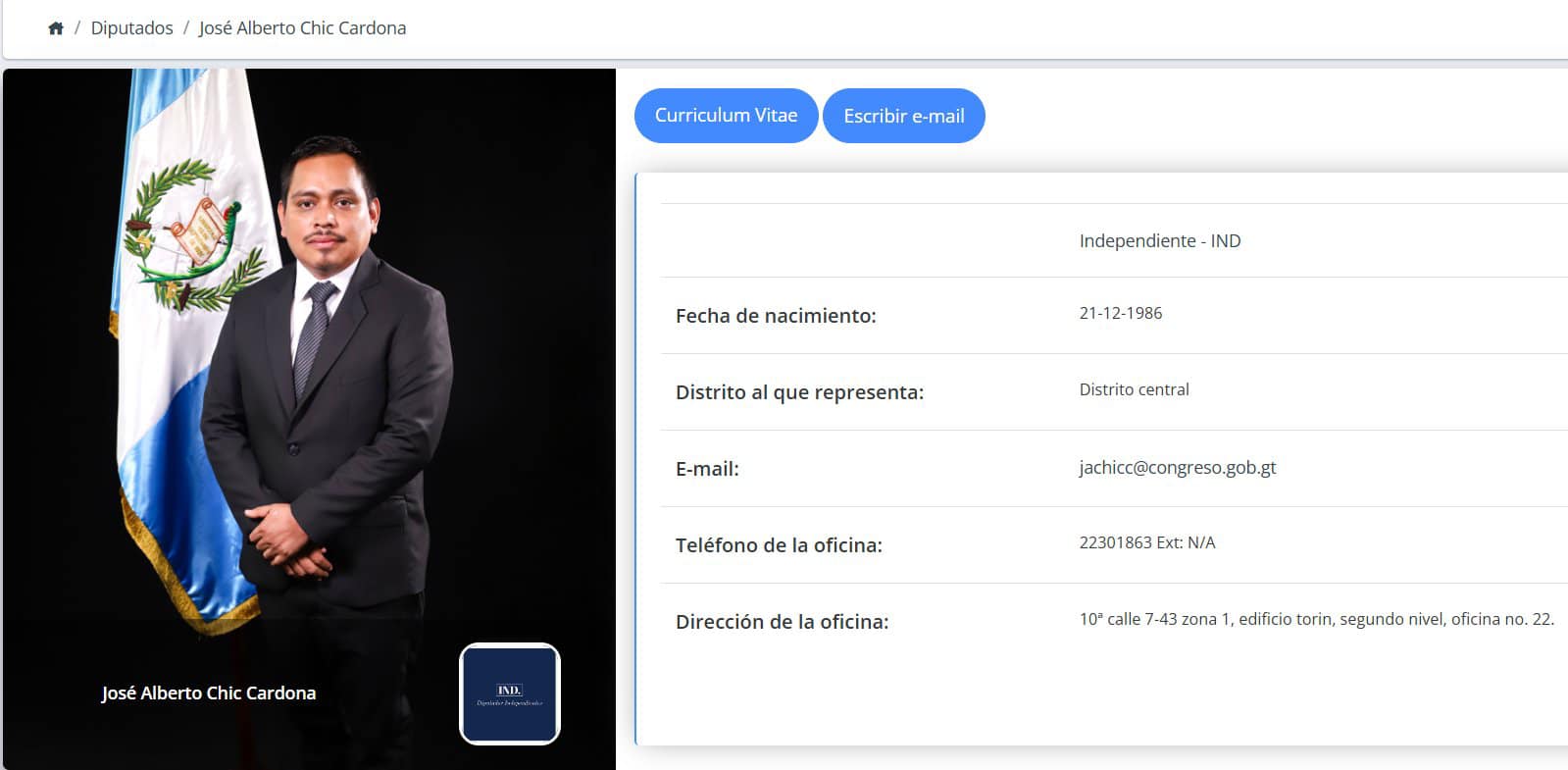Click the Dirección de la oficina label

(782, 622)
